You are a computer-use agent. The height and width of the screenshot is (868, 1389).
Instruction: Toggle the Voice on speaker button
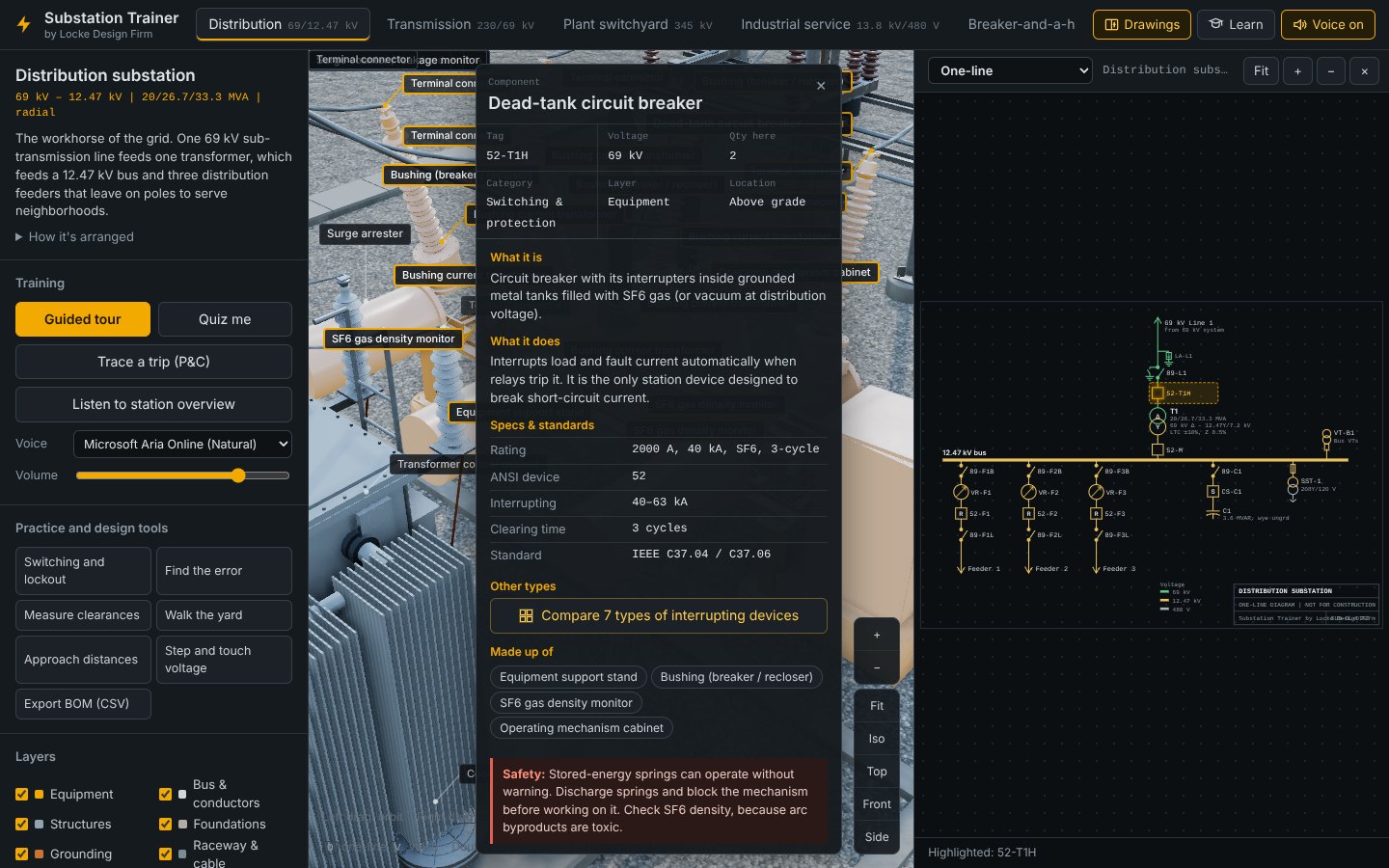[1328, 24]
